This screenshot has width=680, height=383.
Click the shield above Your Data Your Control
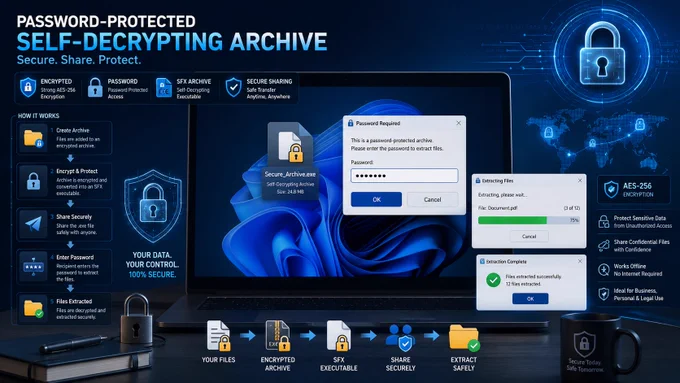tap(153, 206)
